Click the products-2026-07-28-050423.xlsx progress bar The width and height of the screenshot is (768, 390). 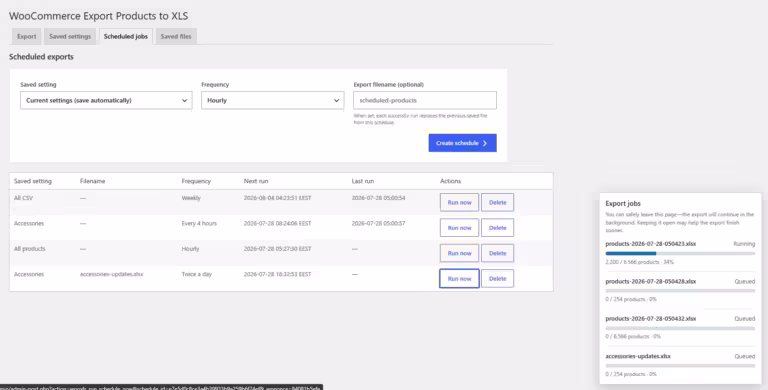[680, 253]
